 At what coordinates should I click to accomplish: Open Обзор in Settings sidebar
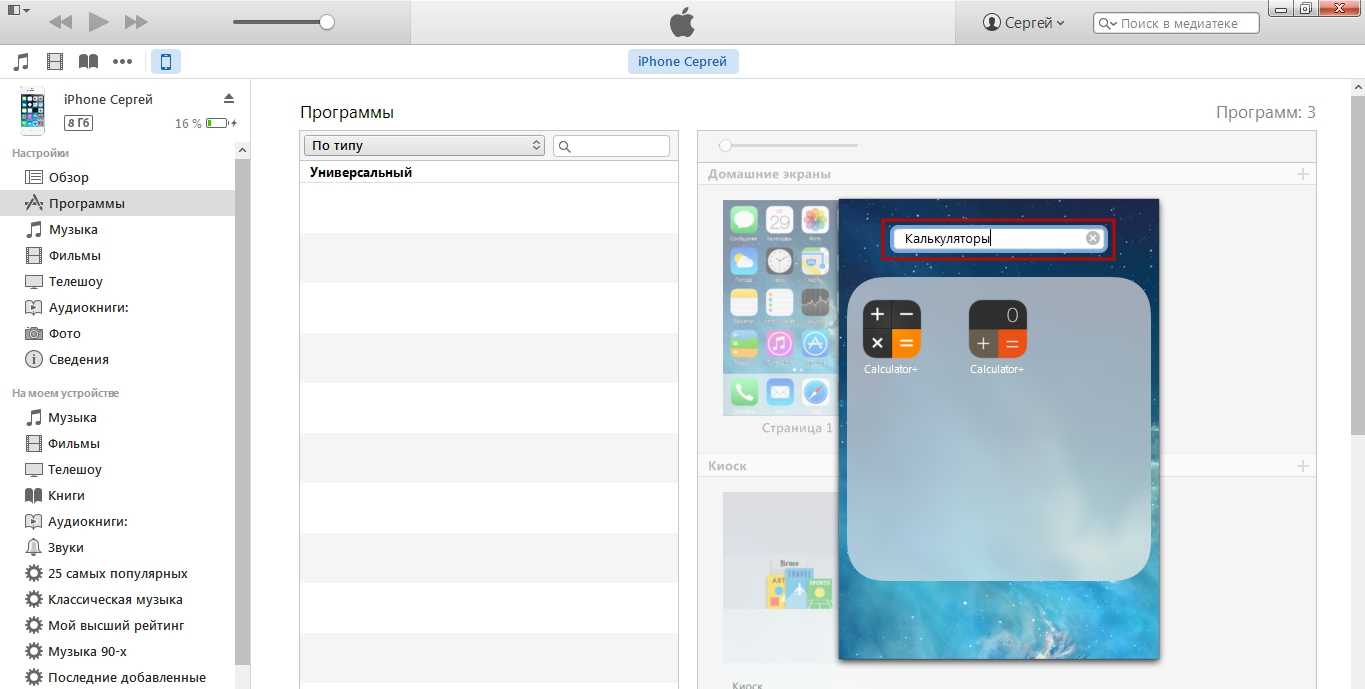(117, 177)
